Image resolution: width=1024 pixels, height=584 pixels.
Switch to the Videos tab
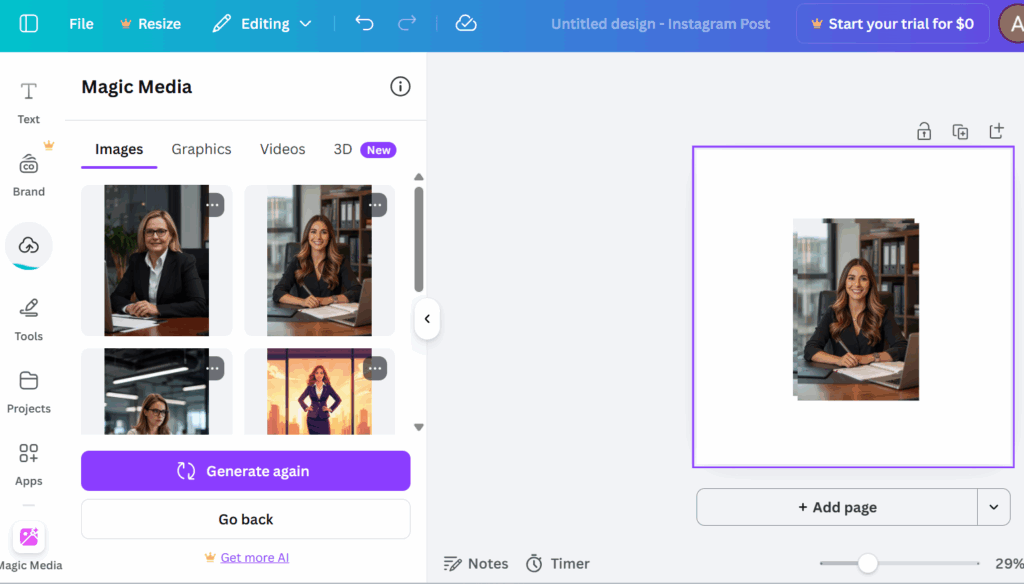(x=282, y=149)
